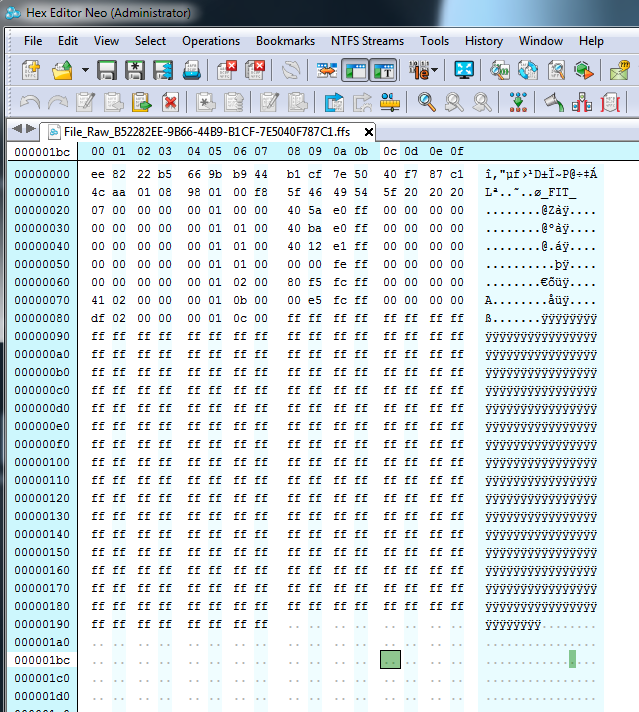Click the Find magnifier icon
The width and height of the screenshot is (639, 712).
click(426, 102)
